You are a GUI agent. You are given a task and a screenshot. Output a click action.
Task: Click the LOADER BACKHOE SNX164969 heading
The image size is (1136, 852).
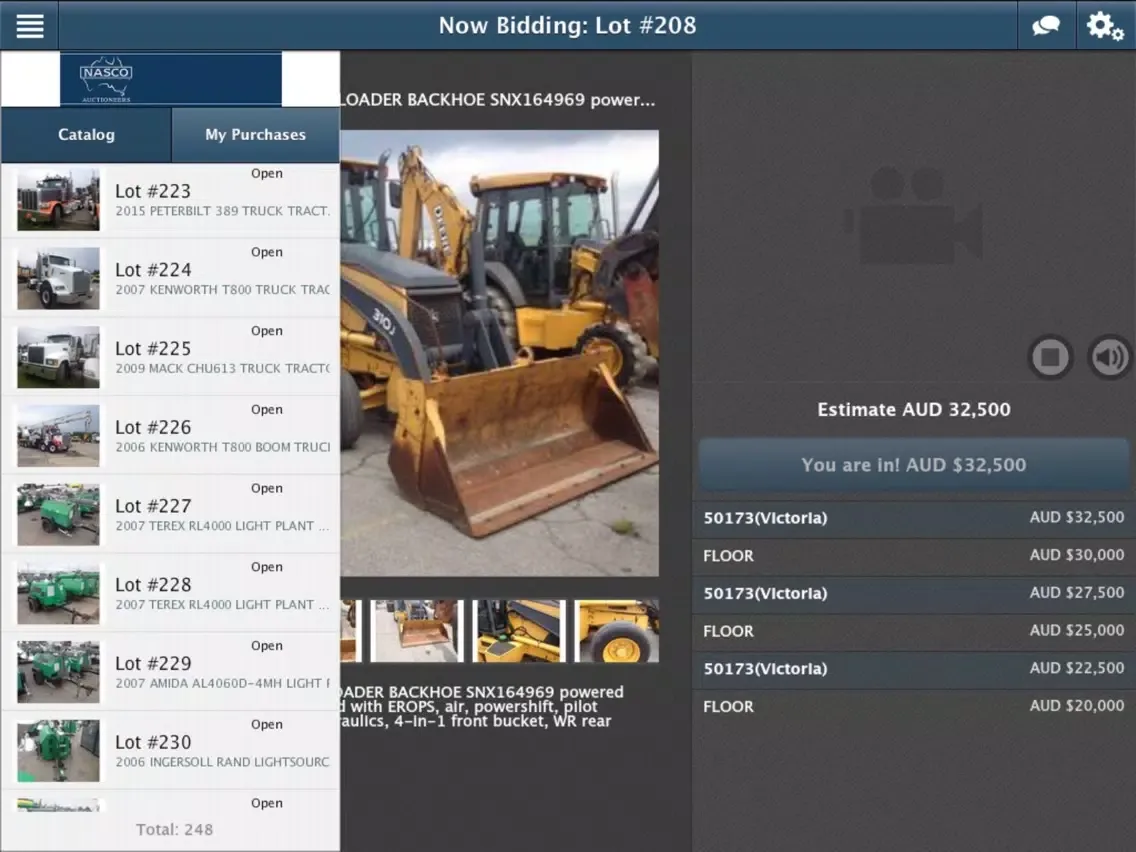point(498,100)
